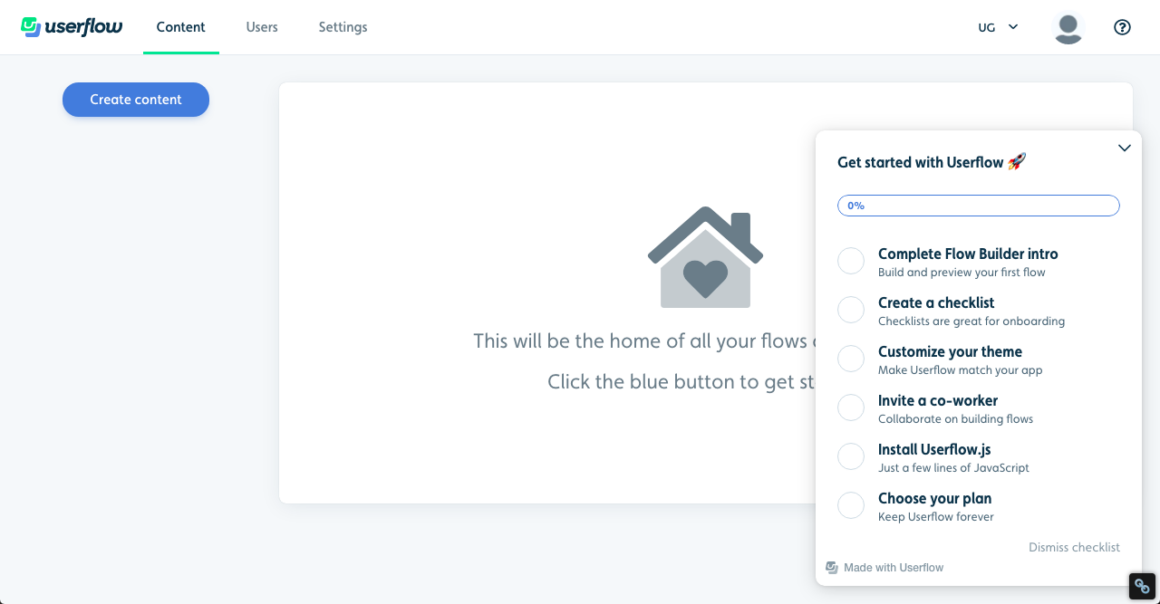The image size is (1160, 604).
Task: Click the small Userflow icon in footer
Action: tap(831, 567)
